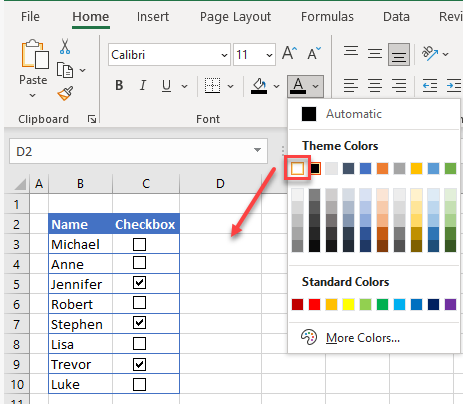This screenshot has height=404, width=463.
Task: Switch to the Insert tab
Action: (153, 17)
